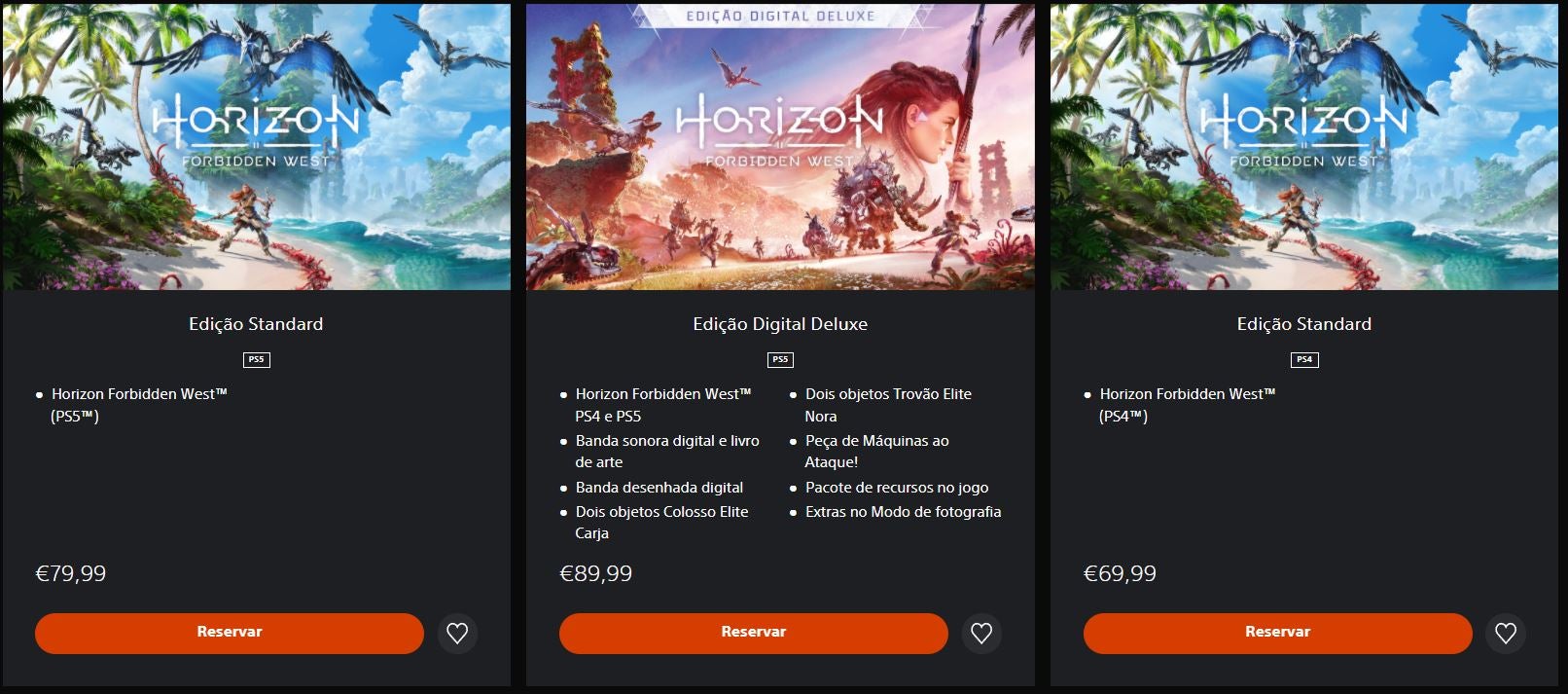
Task: Select the first Edição Standard title
Action: [x=256, y=324]
